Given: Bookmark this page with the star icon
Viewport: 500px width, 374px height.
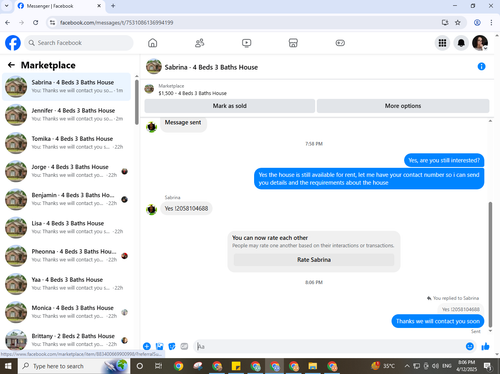Looking at the screenshot, I should pyautogui.click(x=458, y=23).
